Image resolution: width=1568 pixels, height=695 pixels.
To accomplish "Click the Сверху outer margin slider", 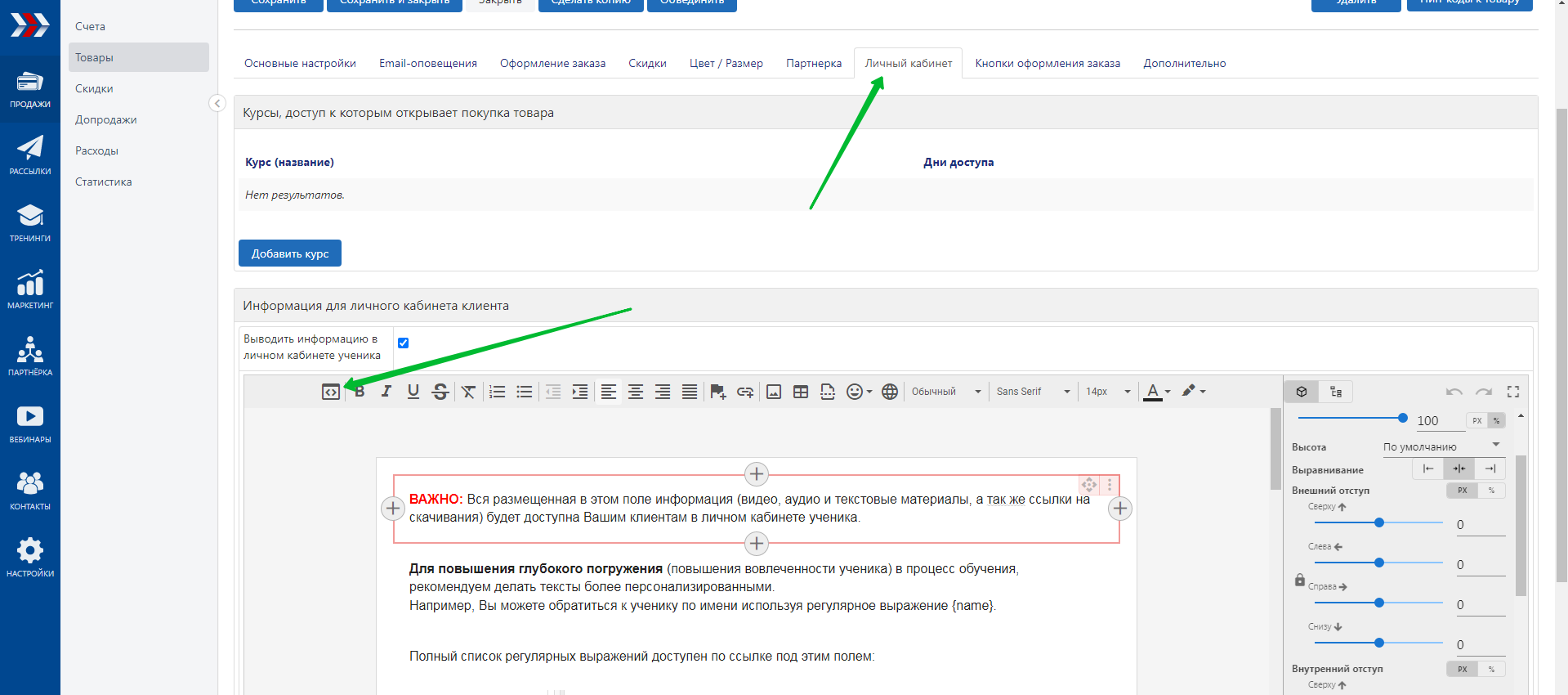I will pos(1378,522).
